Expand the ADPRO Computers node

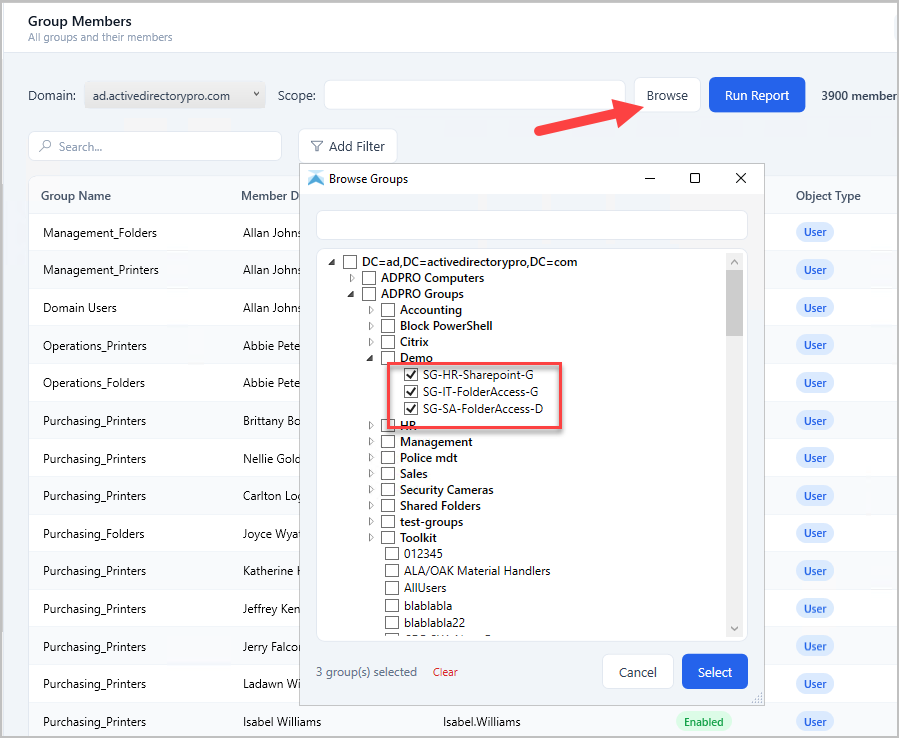[x=351, y=278]
